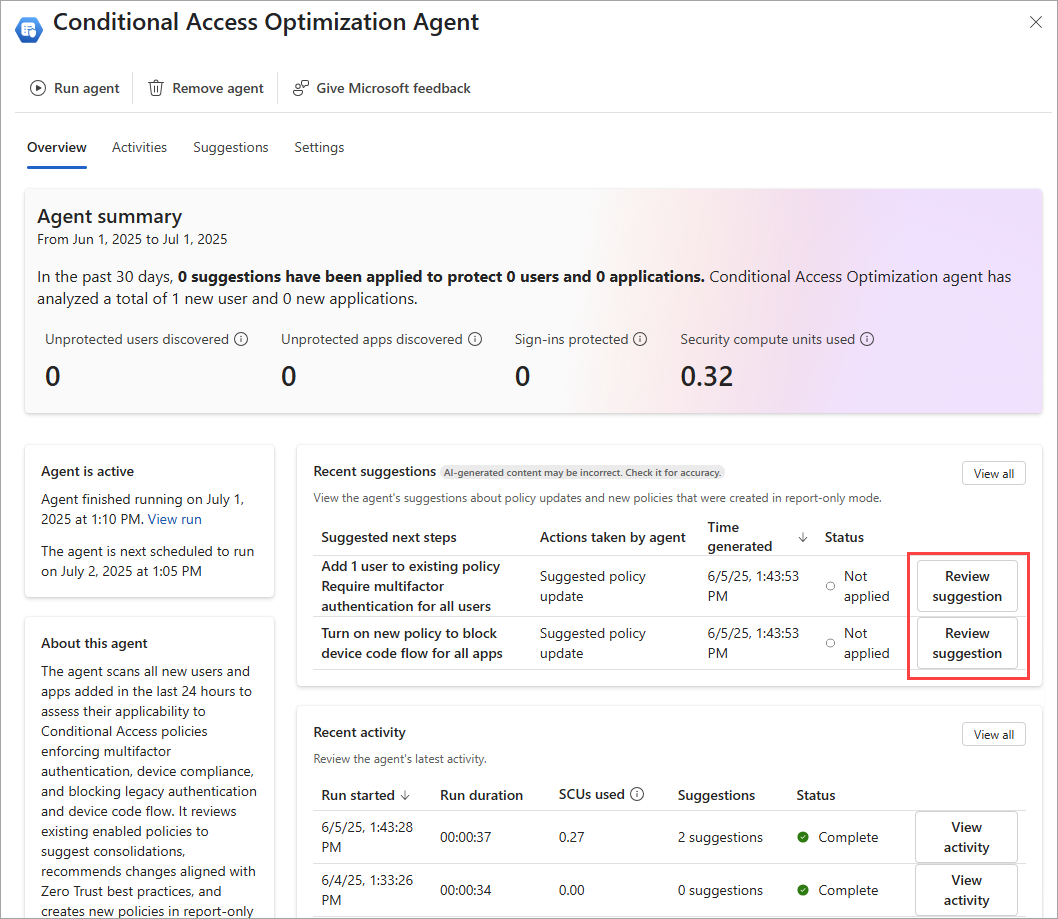Click green Complete status icon for 6/4/25 run
Image resolution: width=1058 pixels, height=919 pixels.
click(x=803, y=890)
